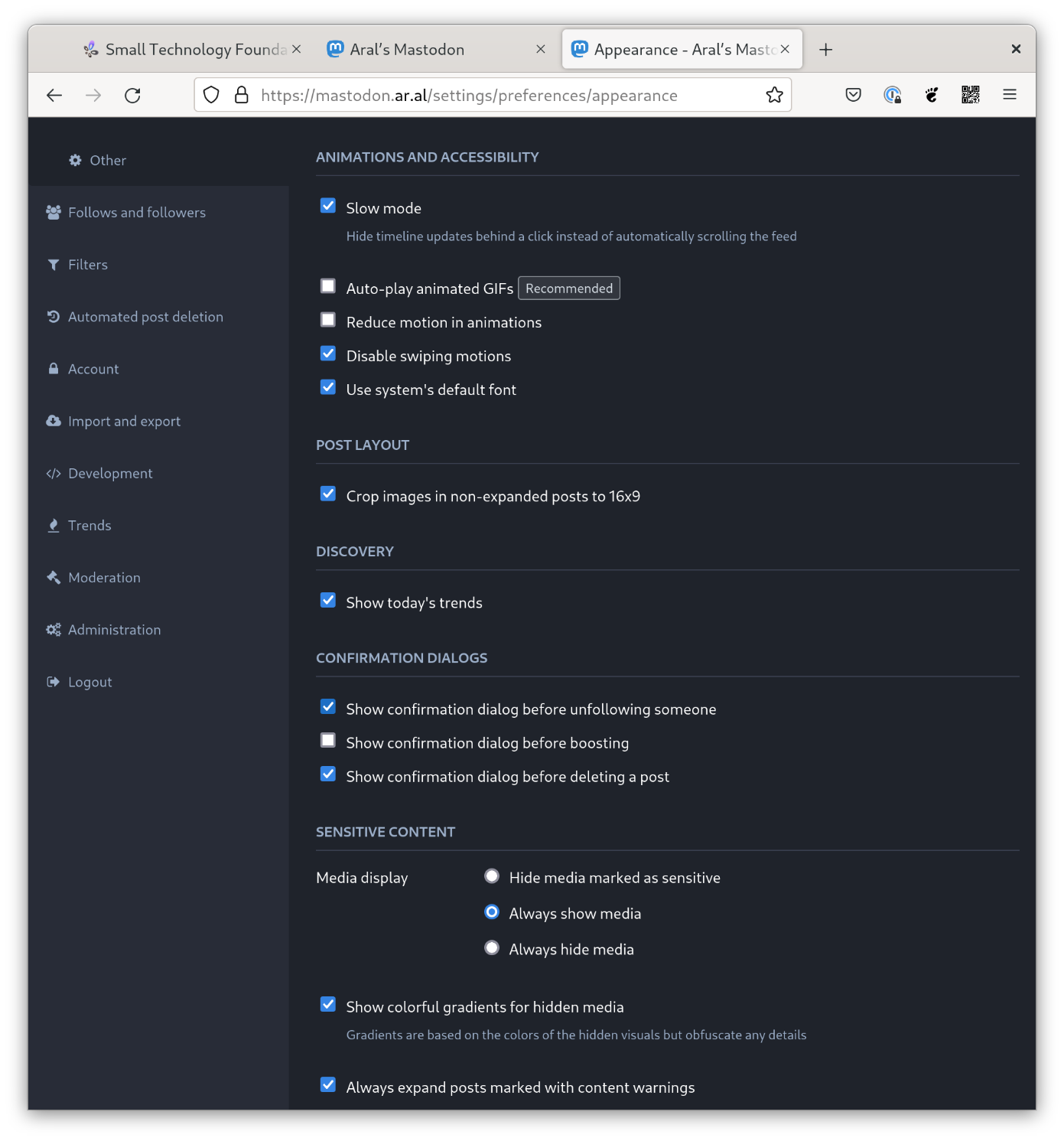Image resolution: width=1064 pixels, height=1141 pixels.
Task: Open the Pocket save icon
Action: [x=853, y=95]
